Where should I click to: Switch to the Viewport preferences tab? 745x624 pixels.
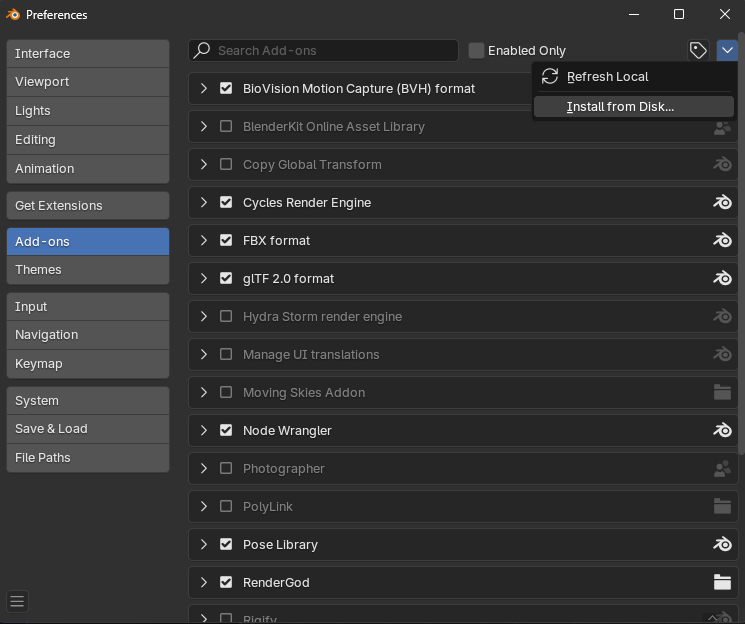coord(88,82)
